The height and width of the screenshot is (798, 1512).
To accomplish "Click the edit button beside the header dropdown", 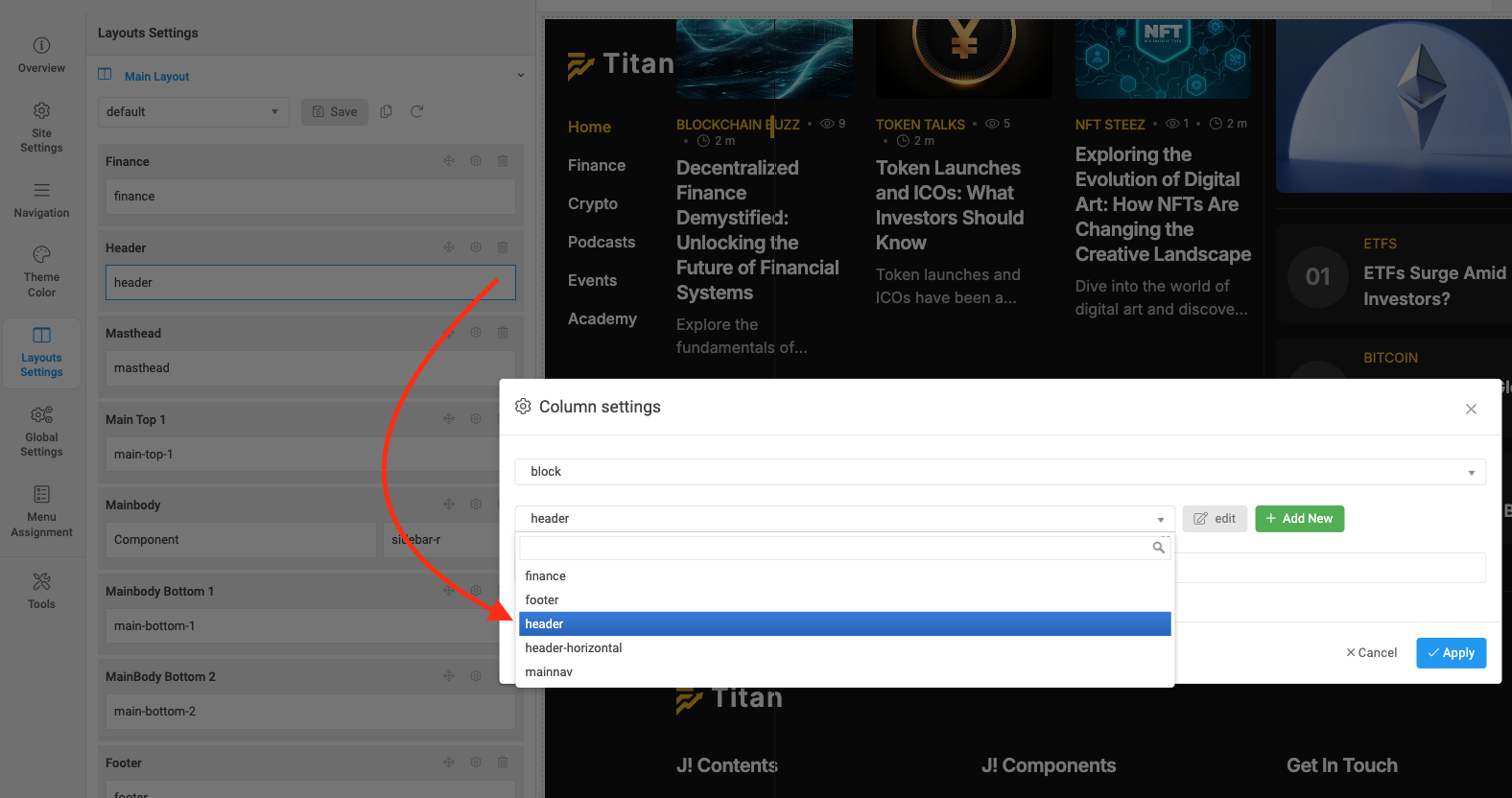I will [x=1215, y=519].
